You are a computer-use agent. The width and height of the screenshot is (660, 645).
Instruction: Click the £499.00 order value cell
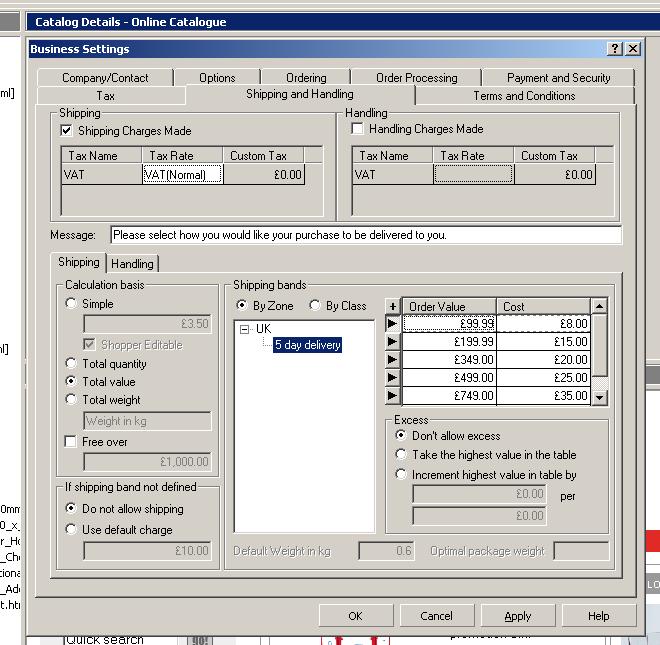click(449, 378)
